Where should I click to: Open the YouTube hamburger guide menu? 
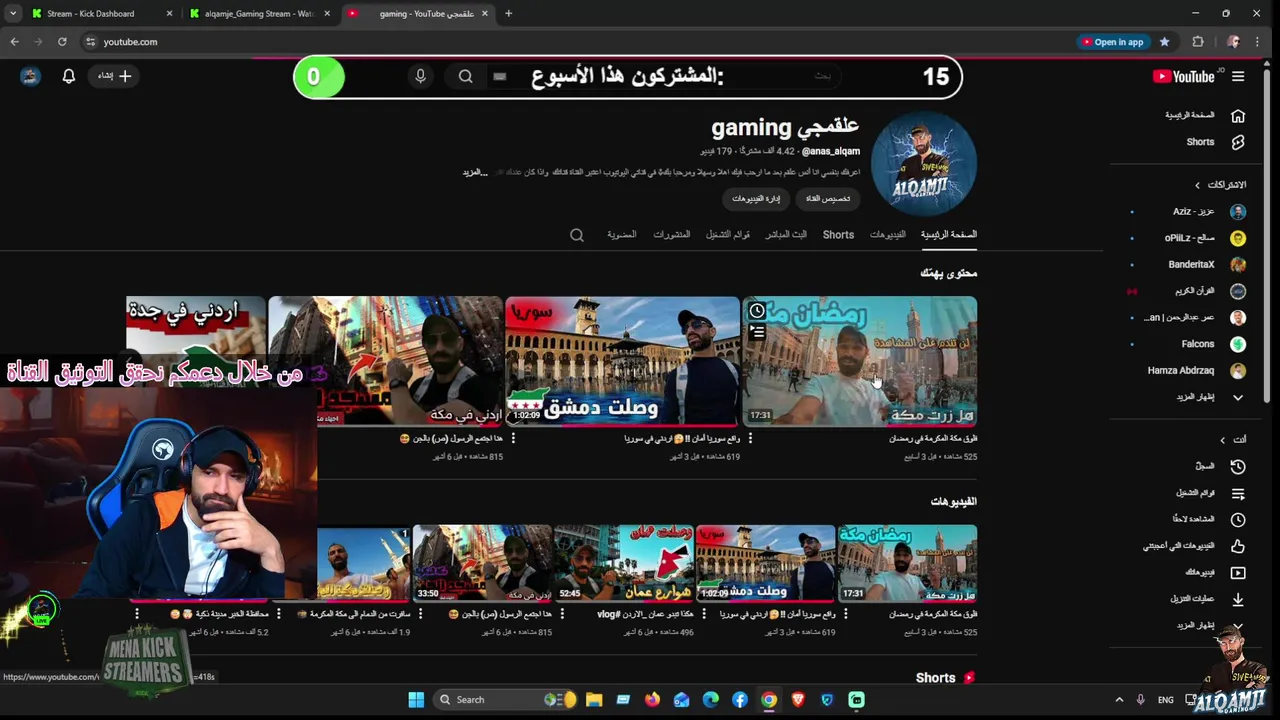[x=1238, y=76]
